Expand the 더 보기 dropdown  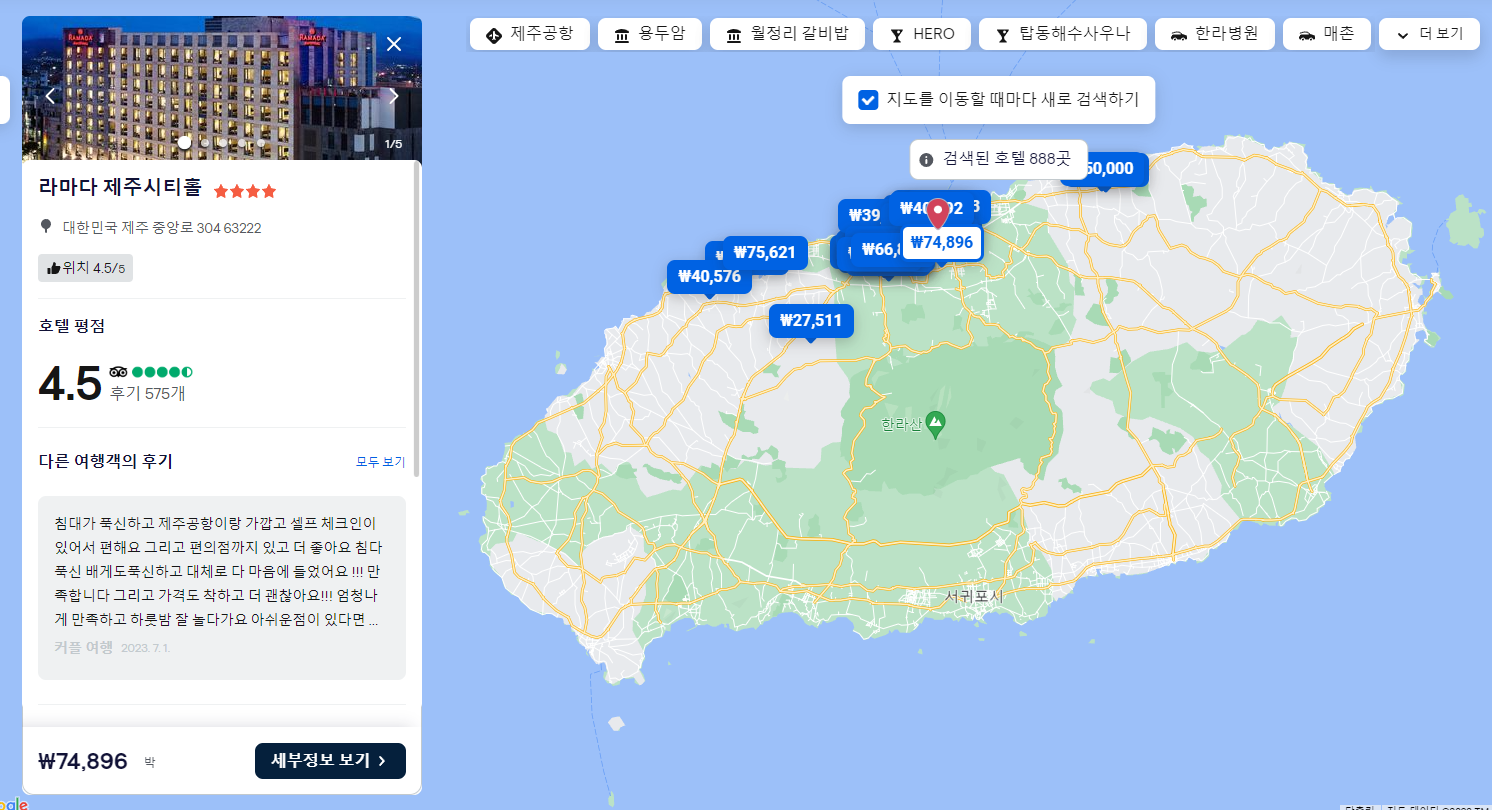(x=1429, y=34)
